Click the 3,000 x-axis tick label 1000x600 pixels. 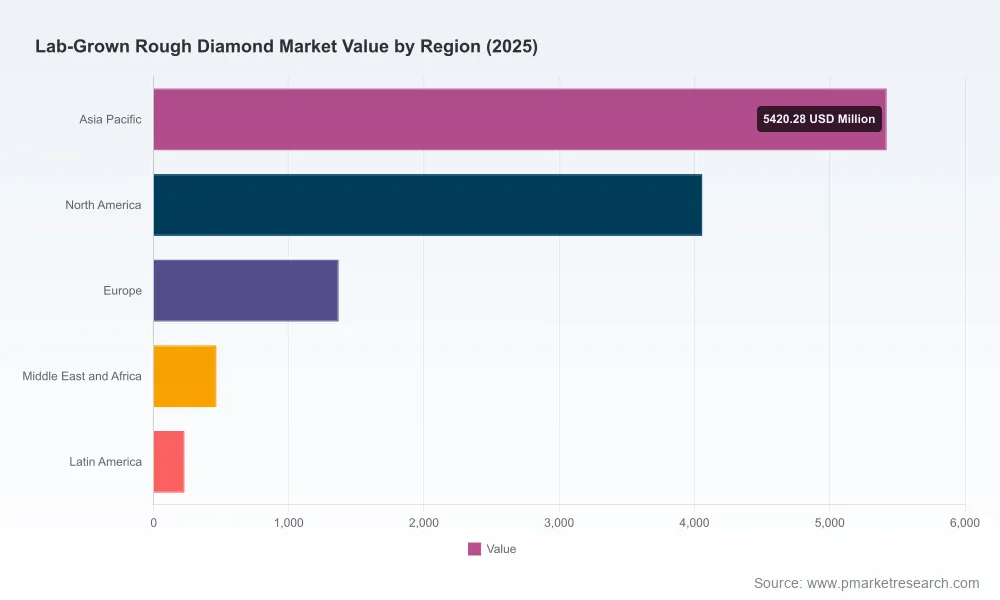559,523
